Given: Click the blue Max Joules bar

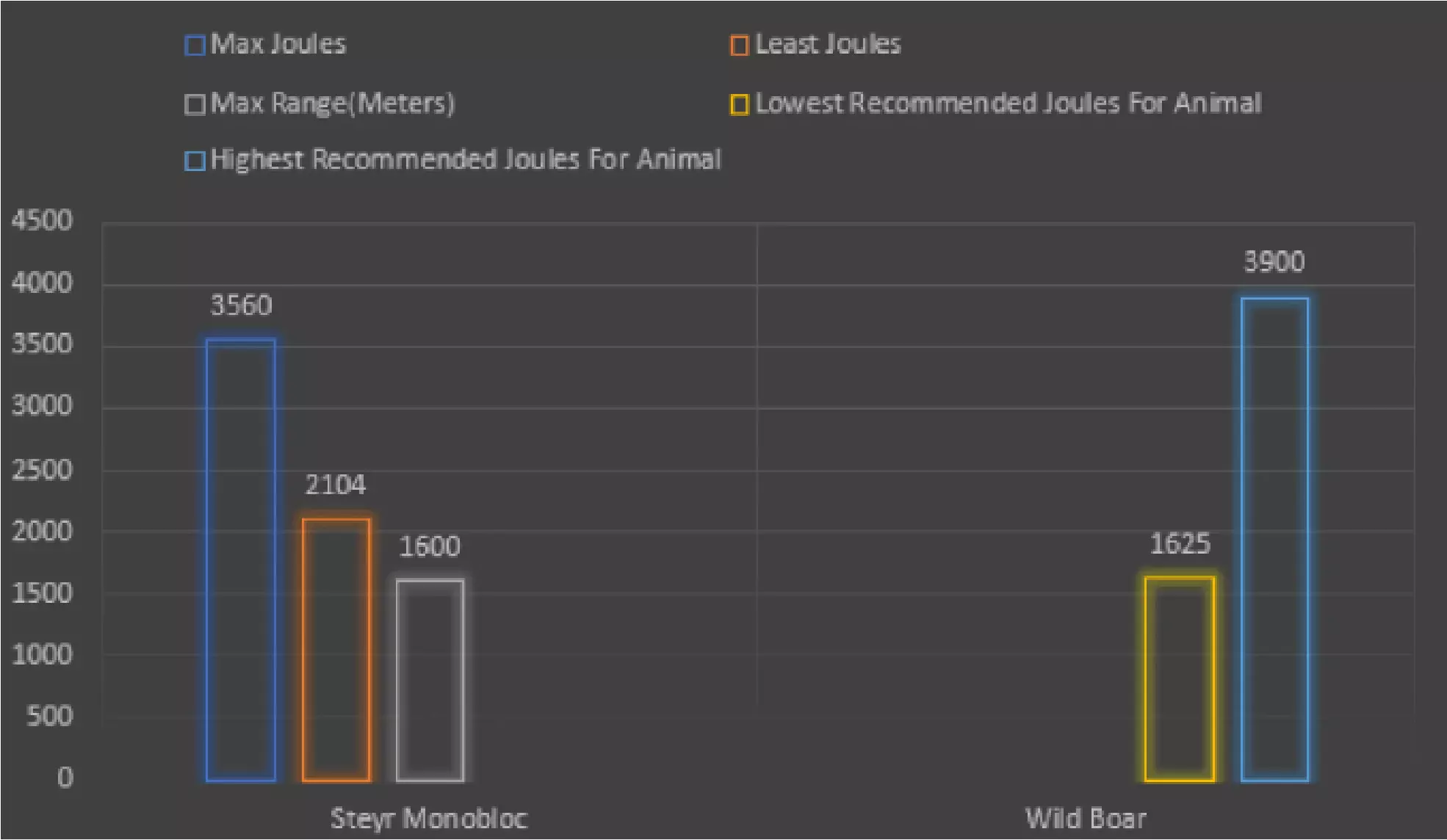Looking at the screenshot, I should coord(241,560).
